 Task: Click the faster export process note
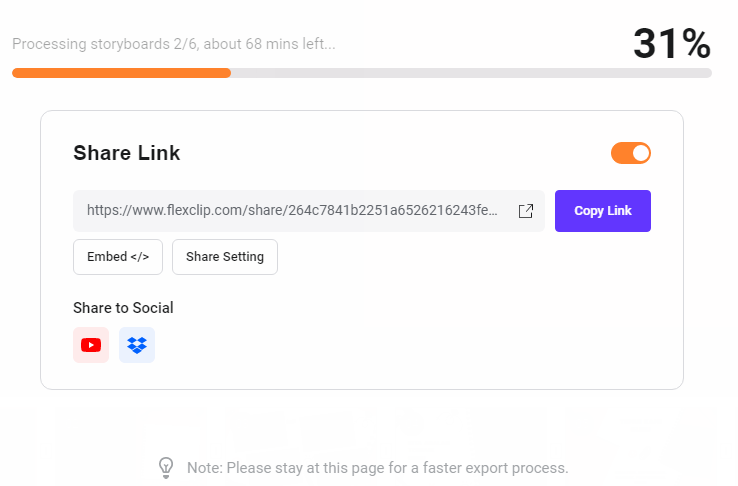point(377,468)
